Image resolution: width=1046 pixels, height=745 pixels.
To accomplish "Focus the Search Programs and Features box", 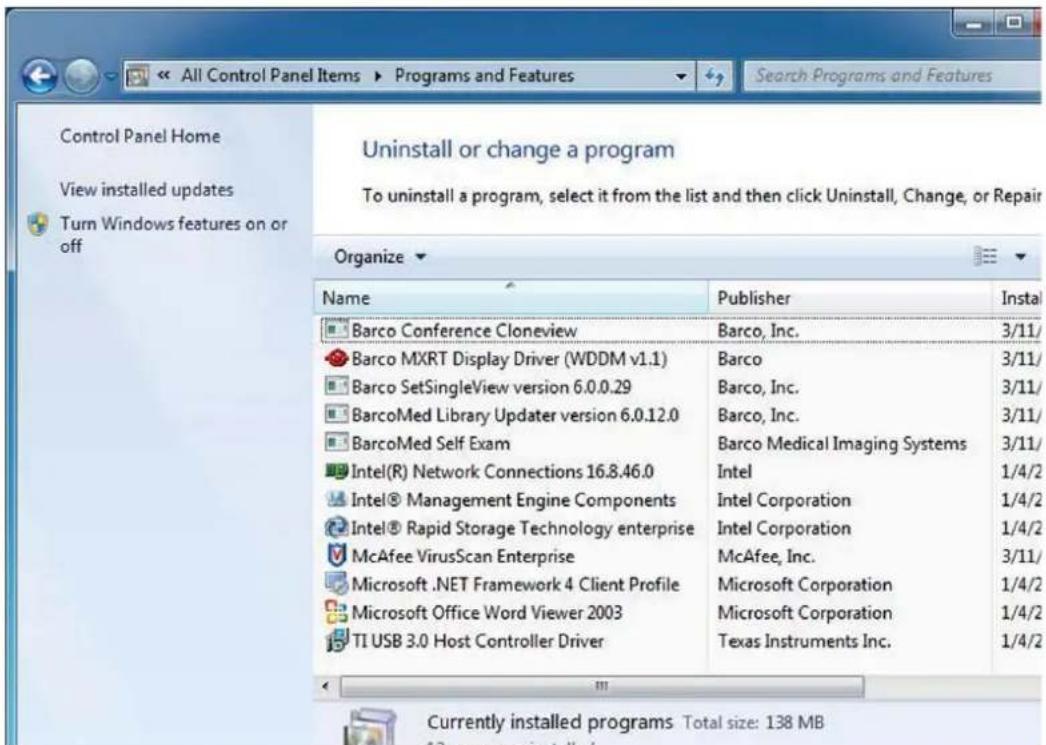I will click(x=892, y=75).
